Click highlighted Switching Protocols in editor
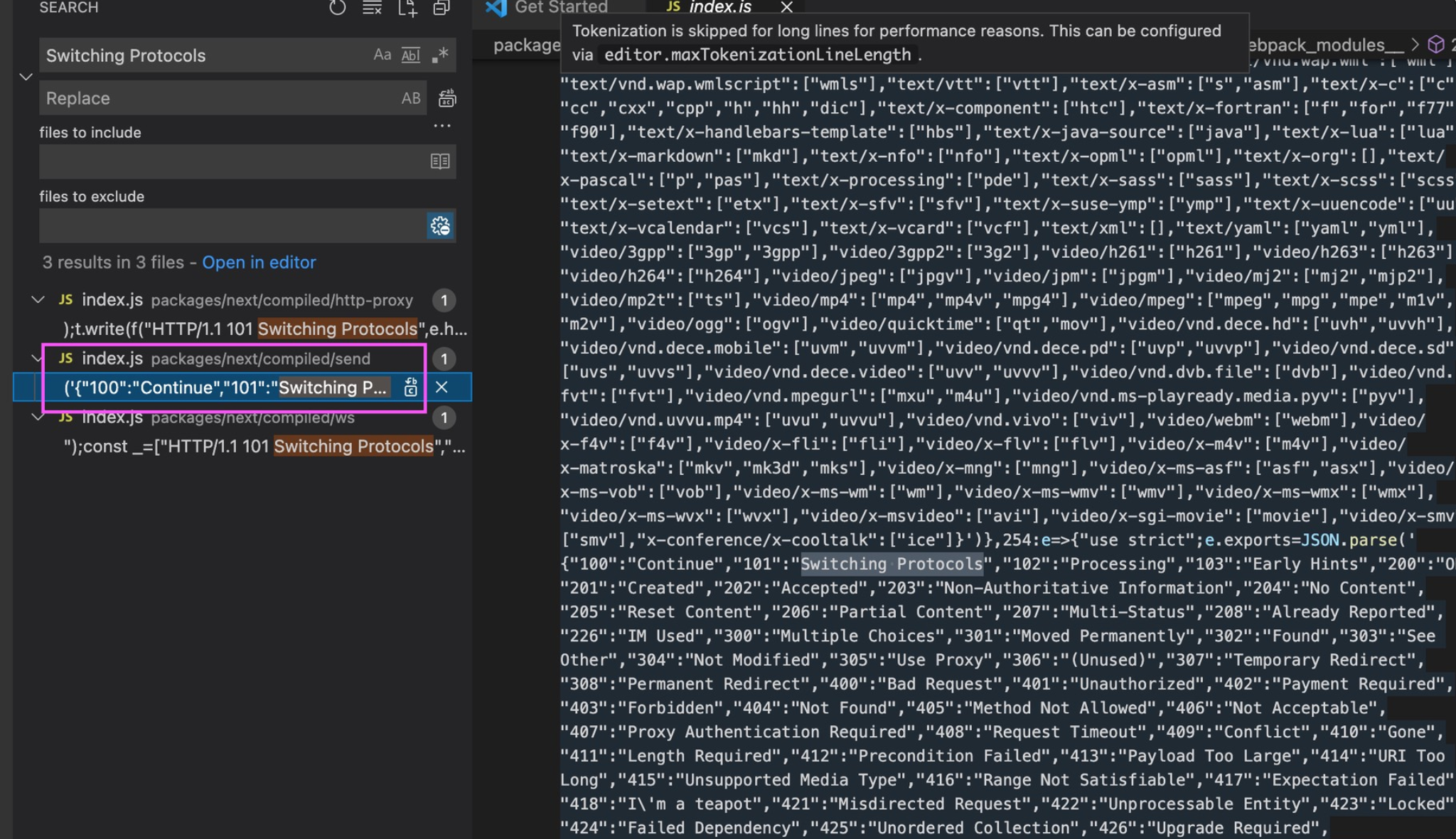The width and height of the screenshot is (1456, 839). click(x=892, y=564)
